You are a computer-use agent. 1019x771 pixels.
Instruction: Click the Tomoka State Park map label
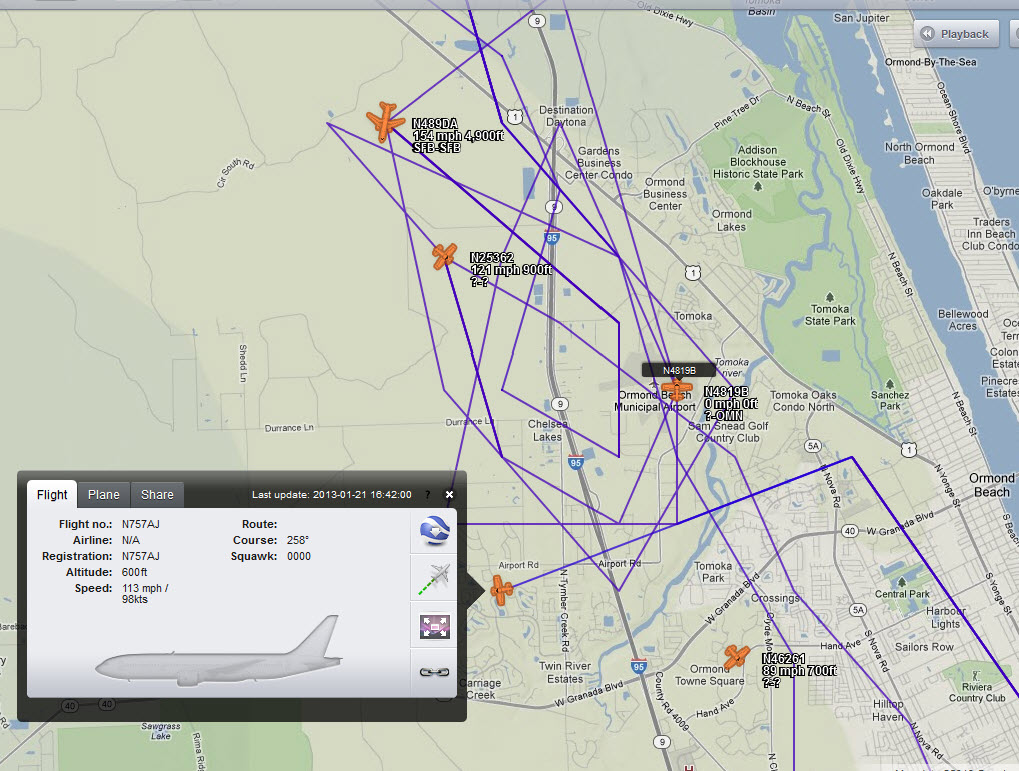[x=830, y=315]
